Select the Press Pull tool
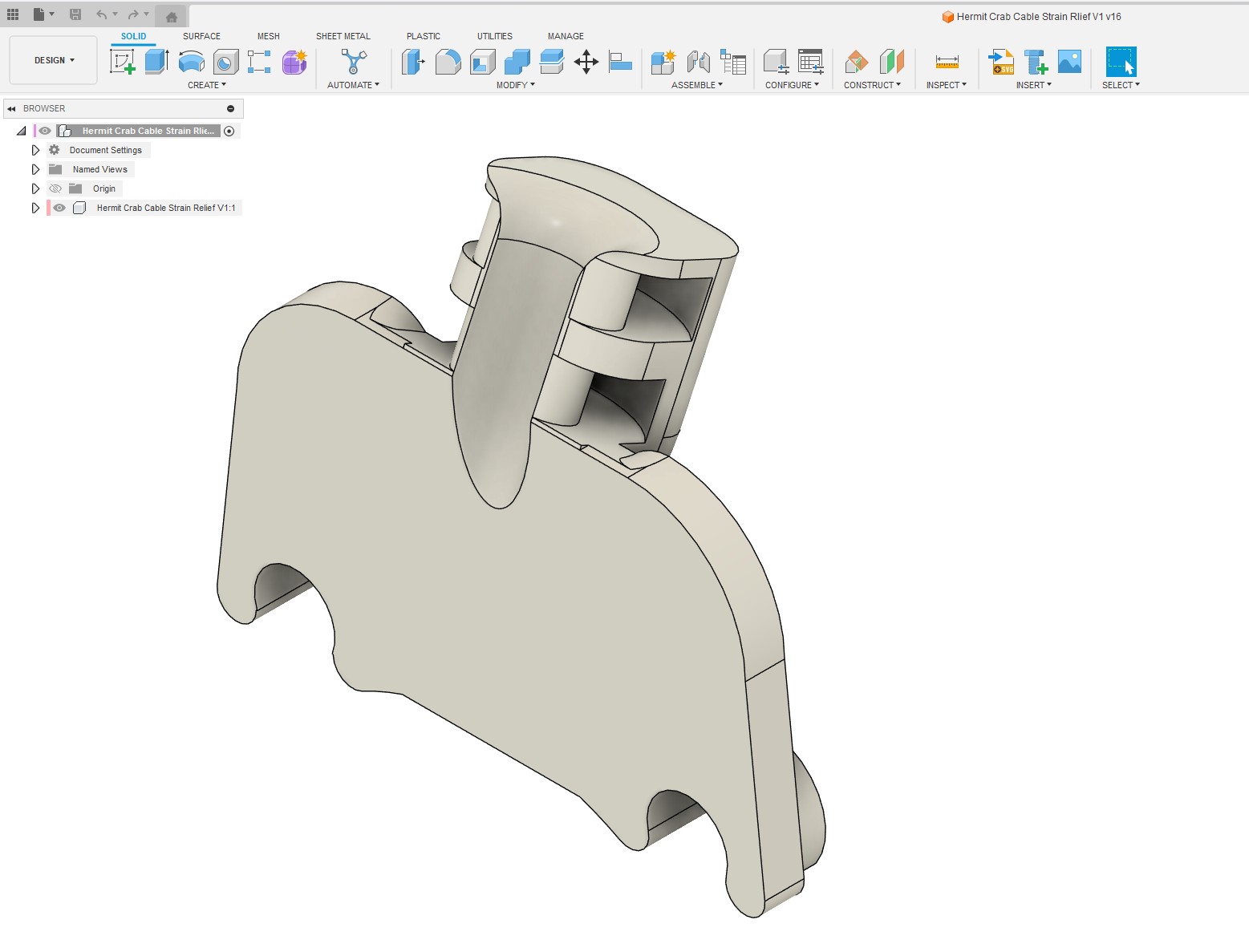1249x952 pixels. click(413, 62)
